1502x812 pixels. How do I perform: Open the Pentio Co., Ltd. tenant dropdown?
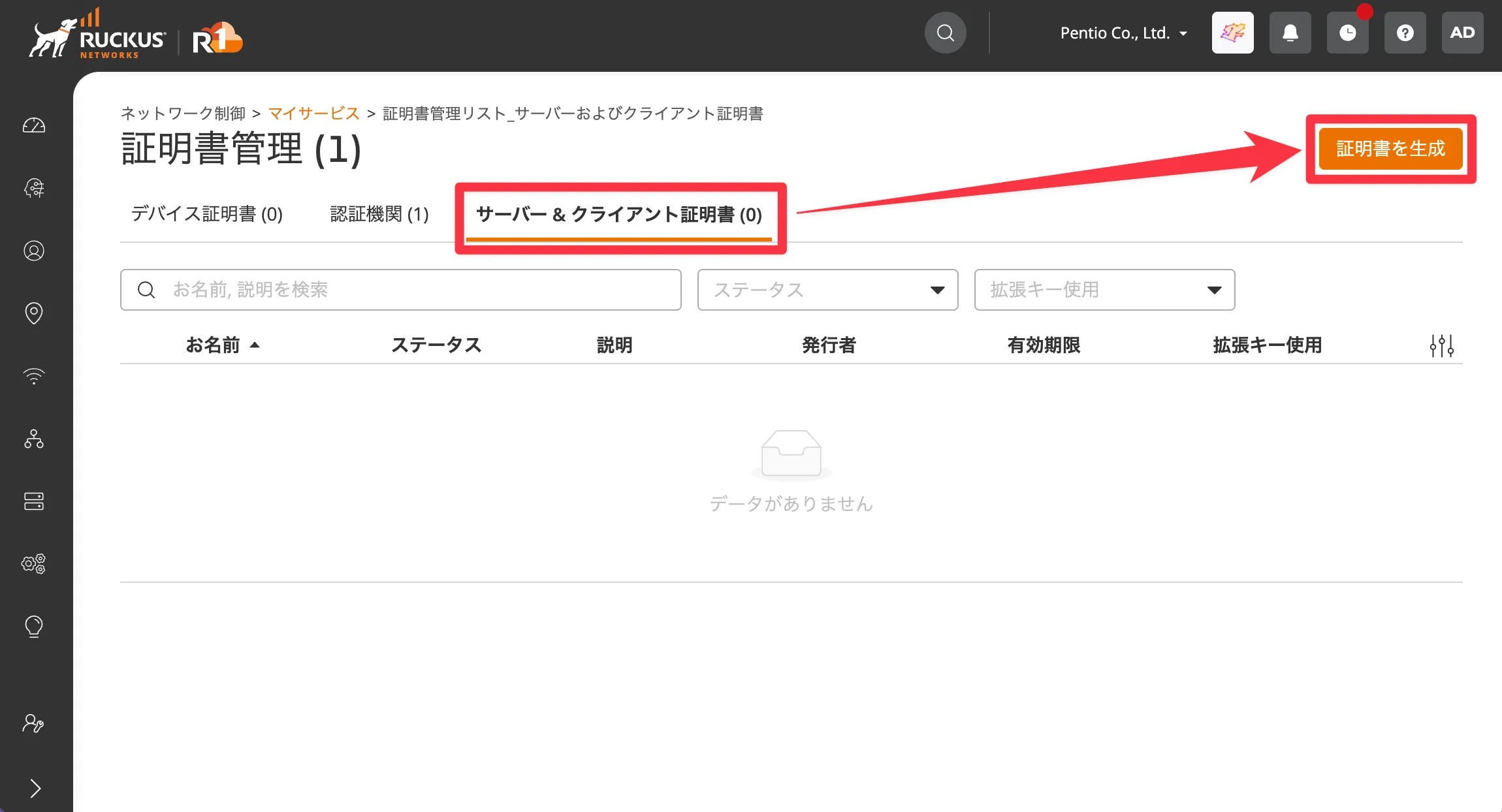coord(1124,33)
